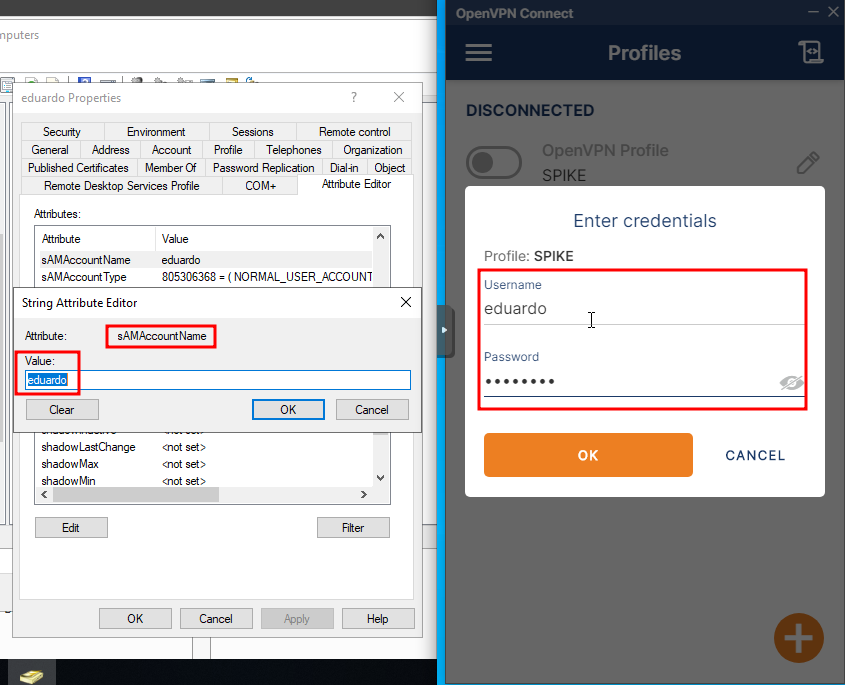Switch to the Member Of tab

pyautogui.click(x=171, y=168)
